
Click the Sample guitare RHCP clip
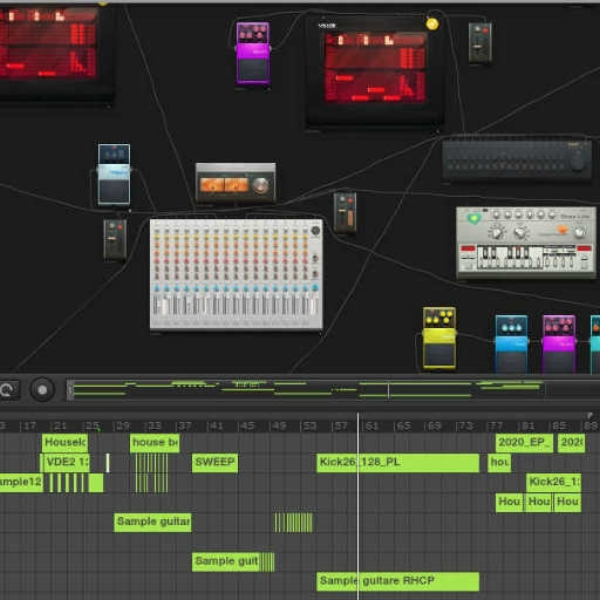coord(398,581)
